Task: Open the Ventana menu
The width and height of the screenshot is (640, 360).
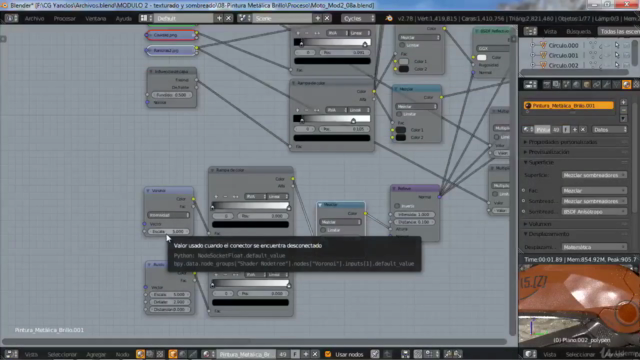Action: [96, 18]
